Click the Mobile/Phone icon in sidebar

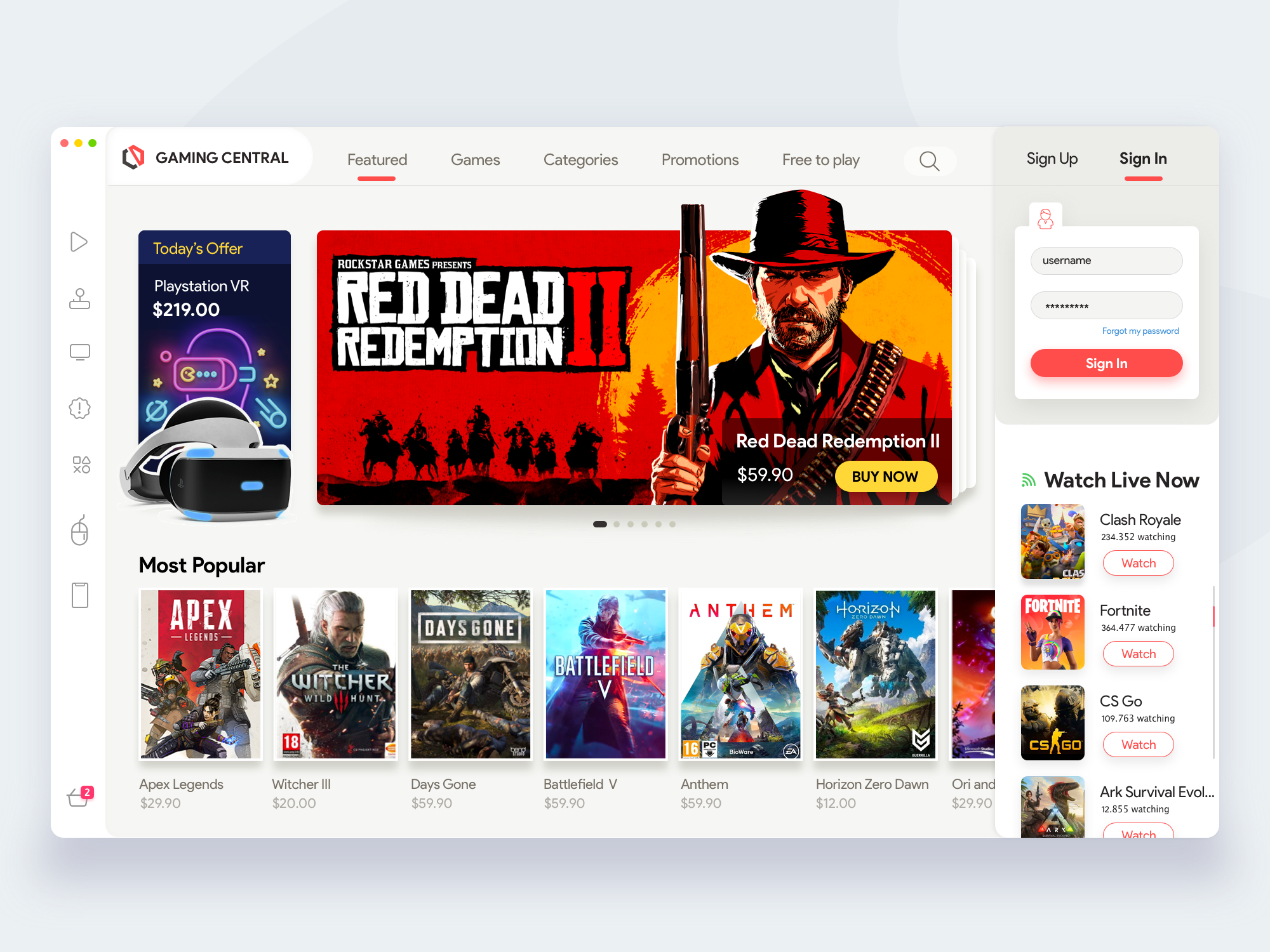coord(79,595)
